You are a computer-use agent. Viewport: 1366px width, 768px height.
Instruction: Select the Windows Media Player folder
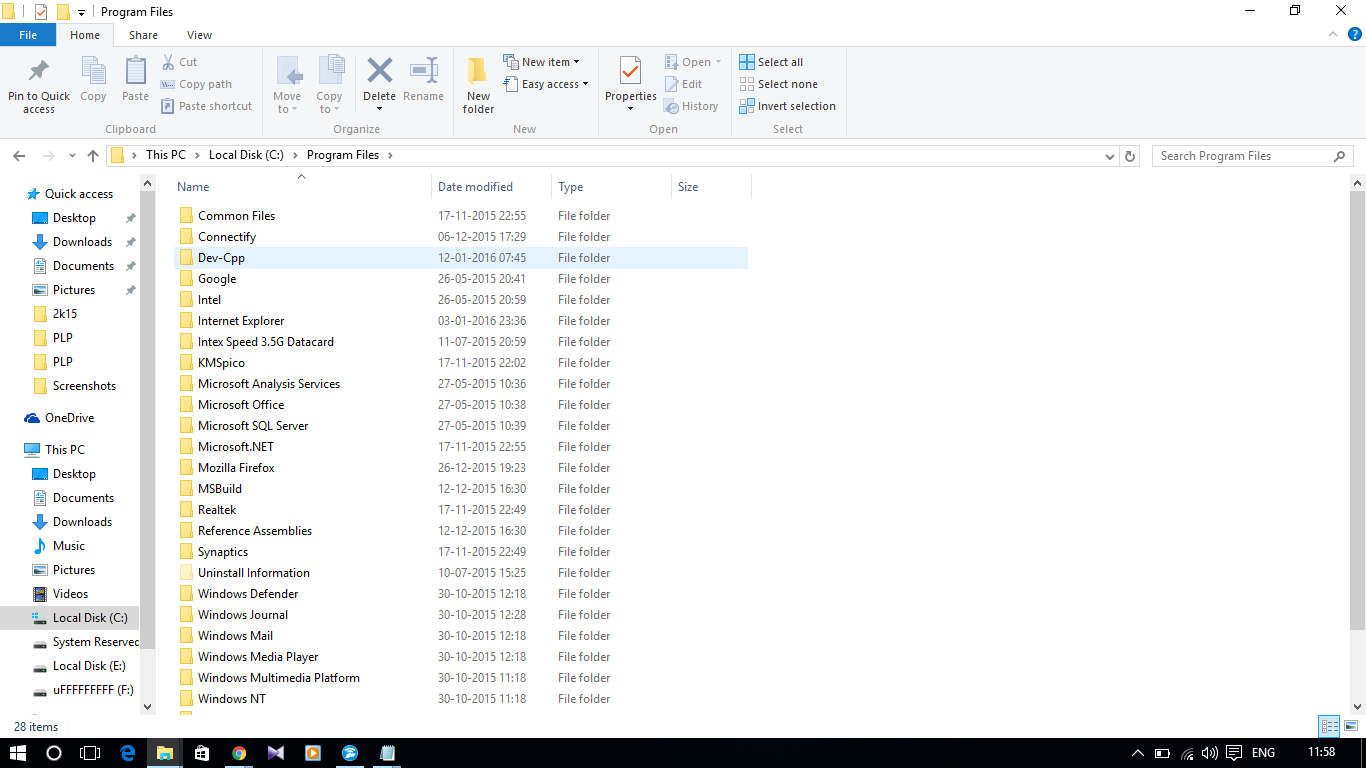click(x=461, y=657)
